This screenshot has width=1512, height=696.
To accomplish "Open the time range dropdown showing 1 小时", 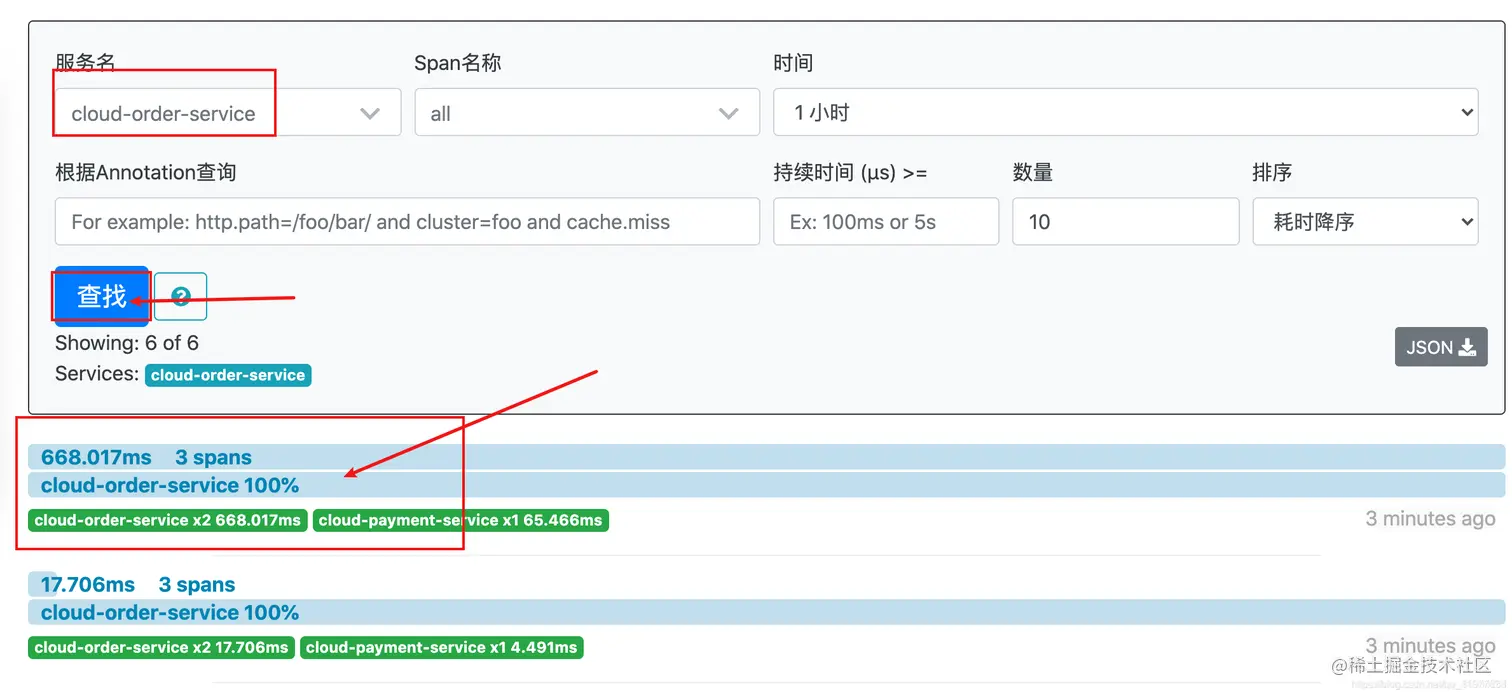I will pos(1126,112).
